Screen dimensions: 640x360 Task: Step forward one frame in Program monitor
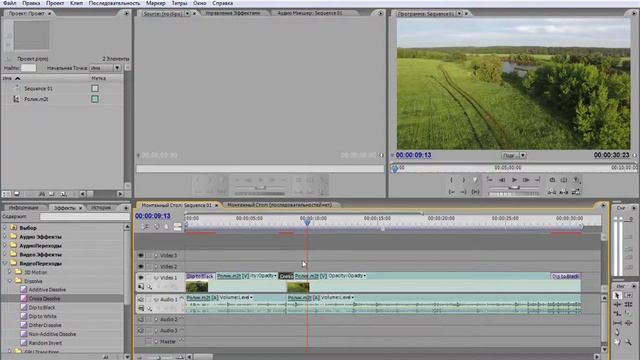pyautogui.click(x=526, y=180)
